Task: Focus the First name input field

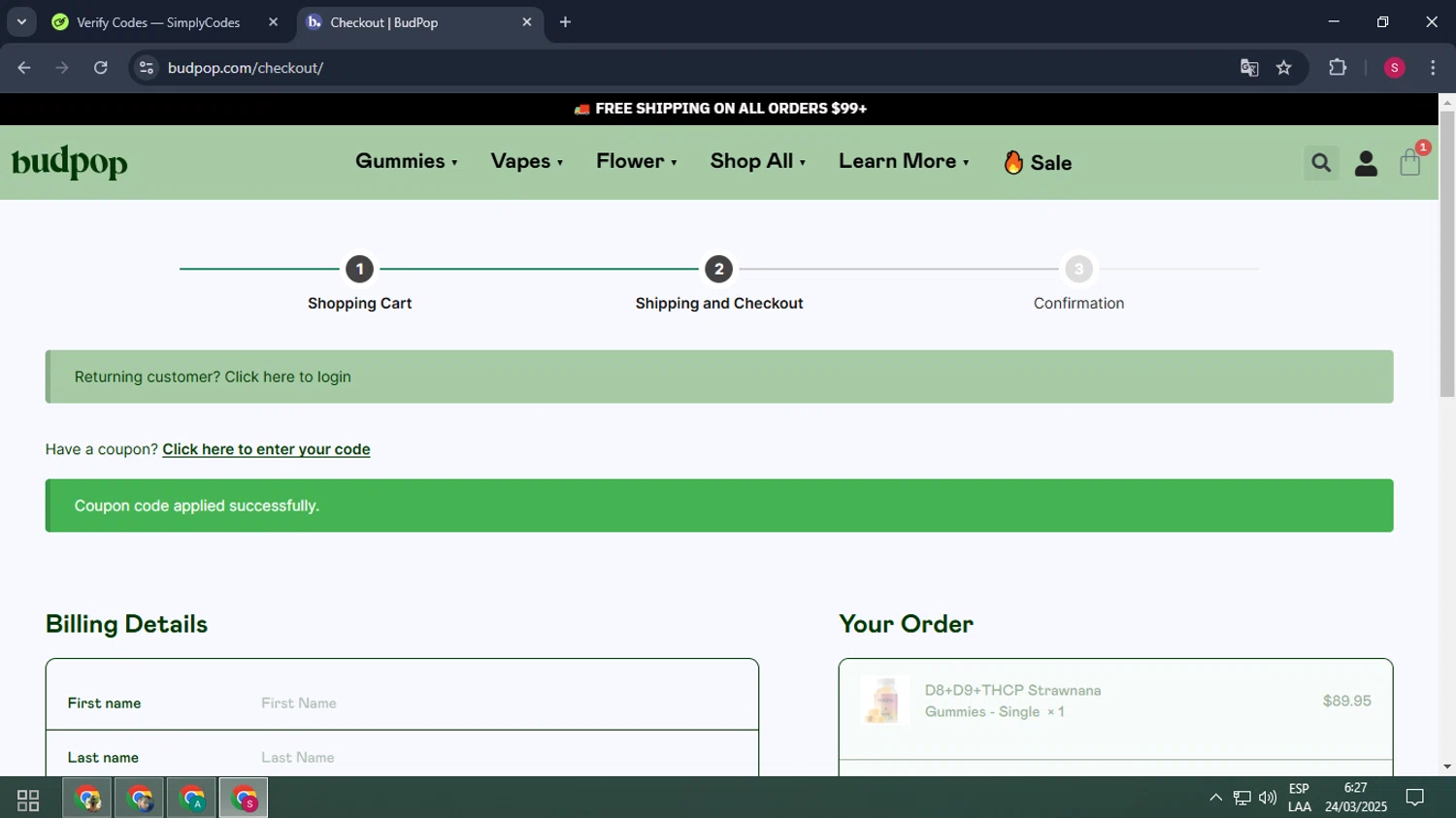Action: pos(499,703)
